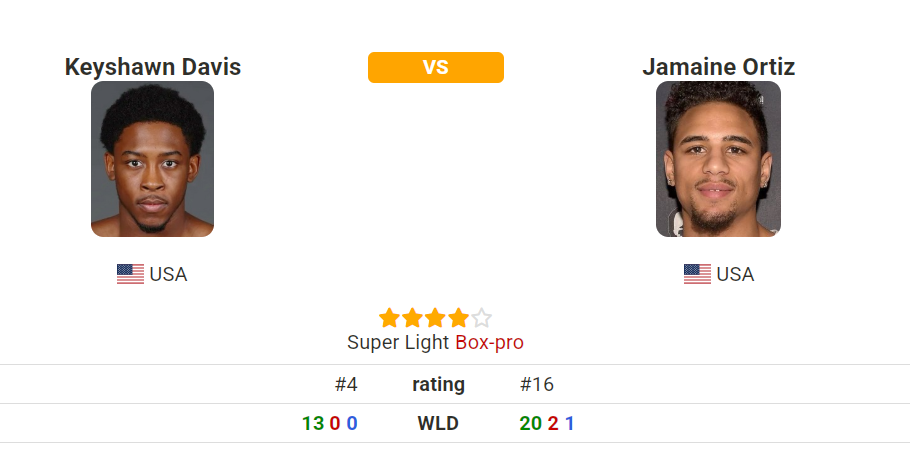Click Ortiz's 20 wins number
910x455 pixels.
(x=530, y=423)
